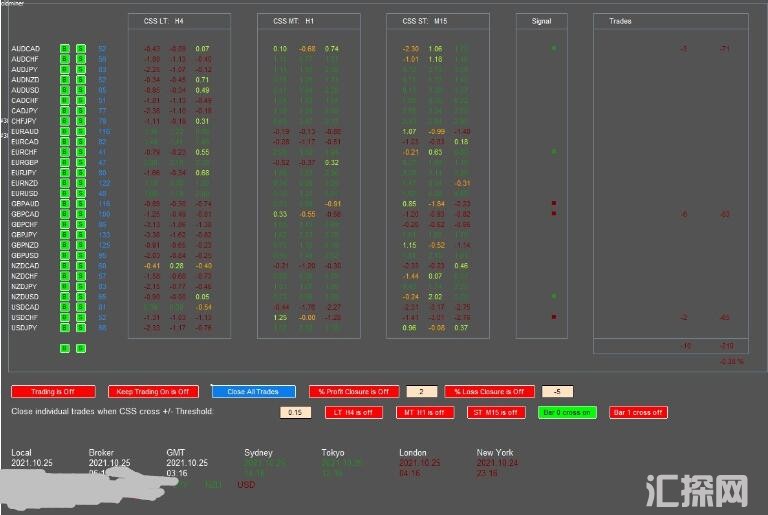Toggle the 'Trading is Off' switch

coord(54,391)
